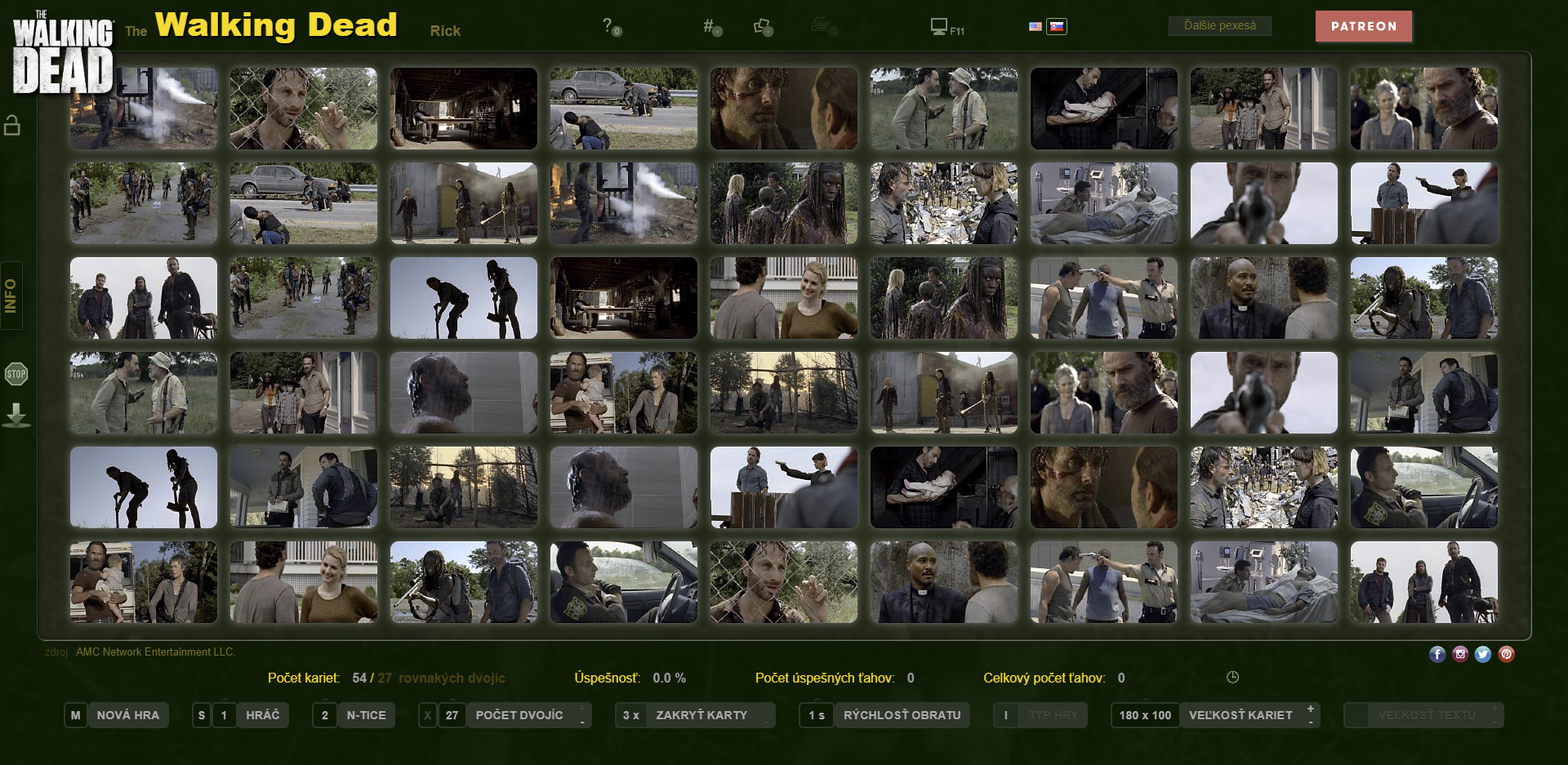Increase card size with VEĽKOSŤ KARIET plus
The height and width of the screenshot is (765, 1568).
tap(1311, 708)
